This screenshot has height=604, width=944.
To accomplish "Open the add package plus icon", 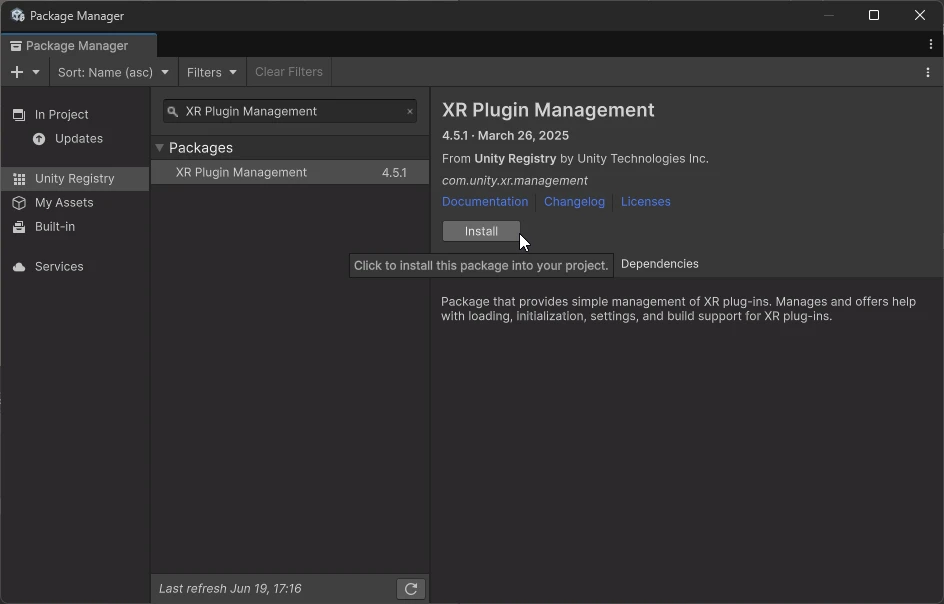I will tap(16, 71).
